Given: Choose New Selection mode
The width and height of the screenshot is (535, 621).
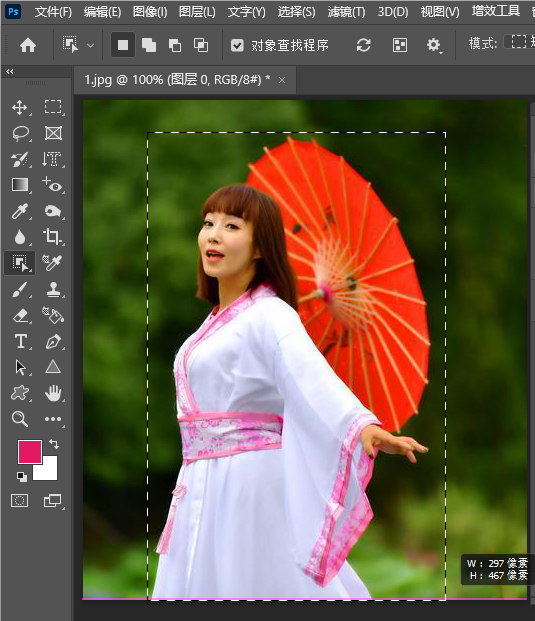Looking at the screenshot, I should coord(123,45).
